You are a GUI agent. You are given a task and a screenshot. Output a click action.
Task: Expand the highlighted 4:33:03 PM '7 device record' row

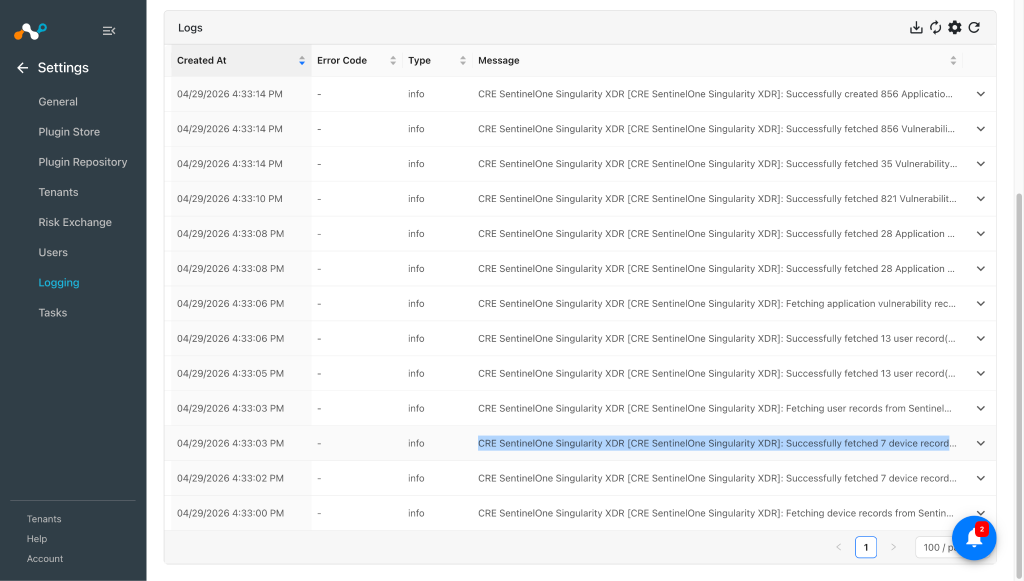pos(980,443)
